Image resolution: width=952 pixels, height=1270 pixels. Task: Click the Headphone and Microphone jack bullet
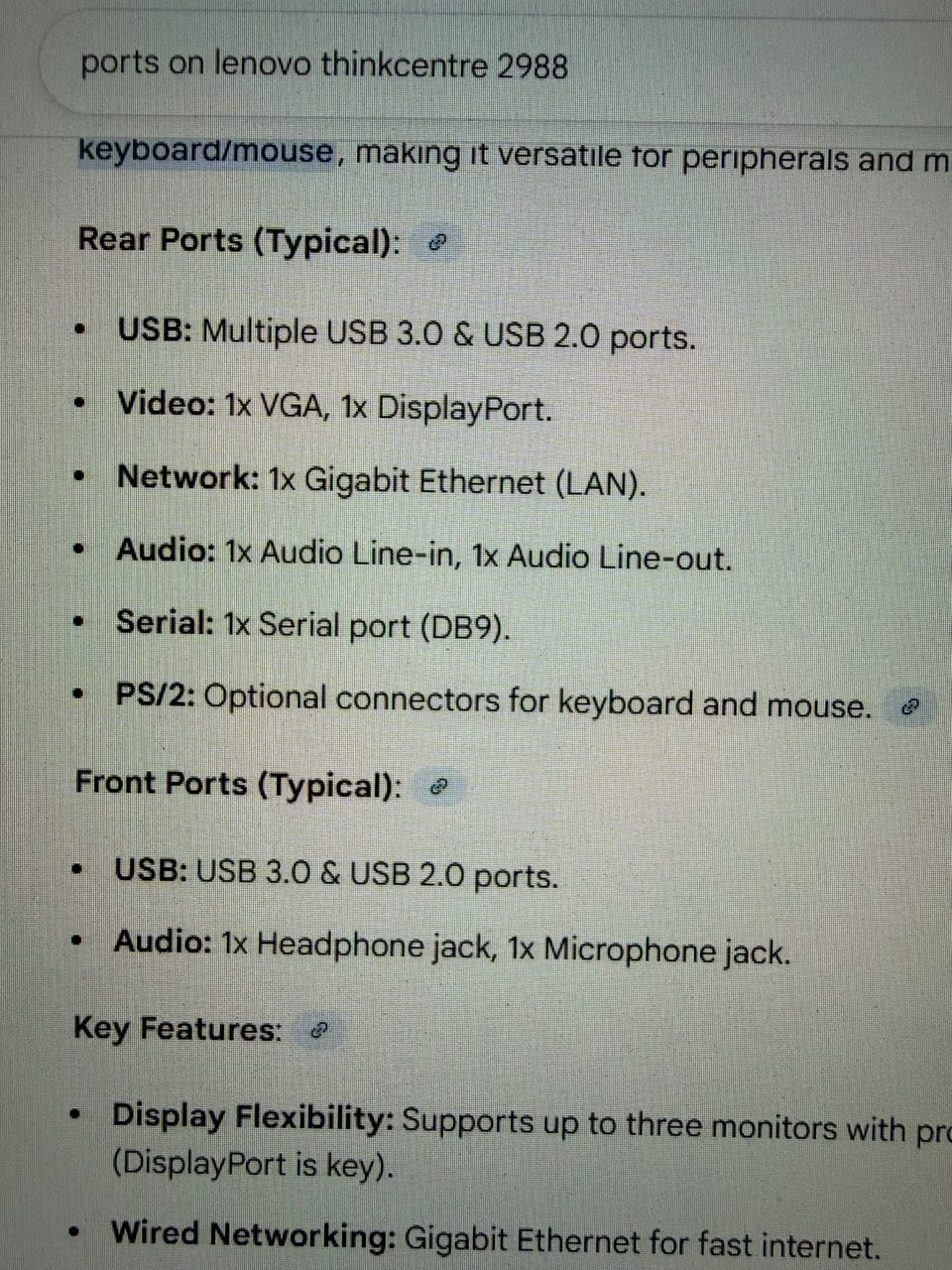coord(451,947)
